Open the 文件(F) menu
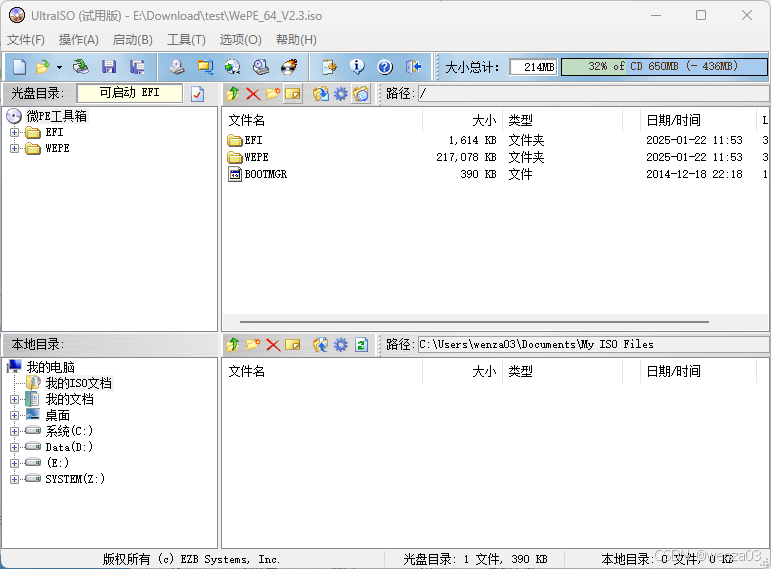 [26, 40]
